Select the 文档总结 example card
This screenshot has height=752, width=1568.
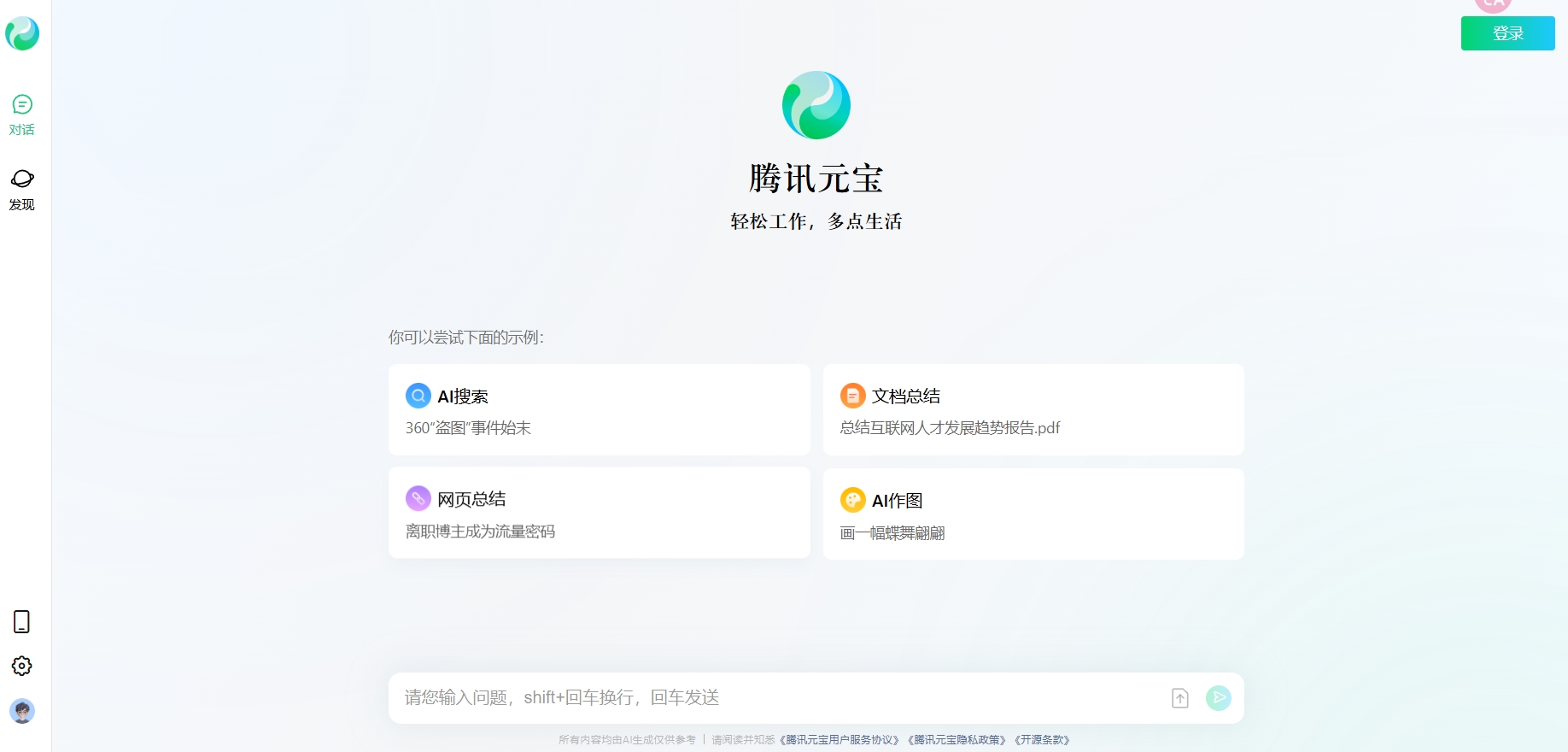click(x=1033, y=410)
